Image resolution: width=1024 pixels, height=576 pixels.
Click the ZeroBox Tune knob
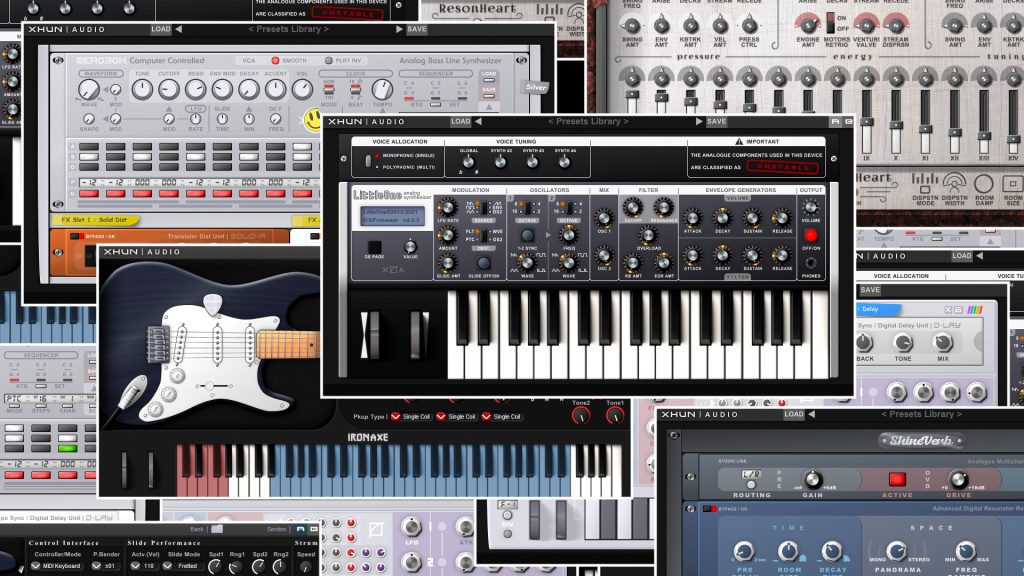142,89
